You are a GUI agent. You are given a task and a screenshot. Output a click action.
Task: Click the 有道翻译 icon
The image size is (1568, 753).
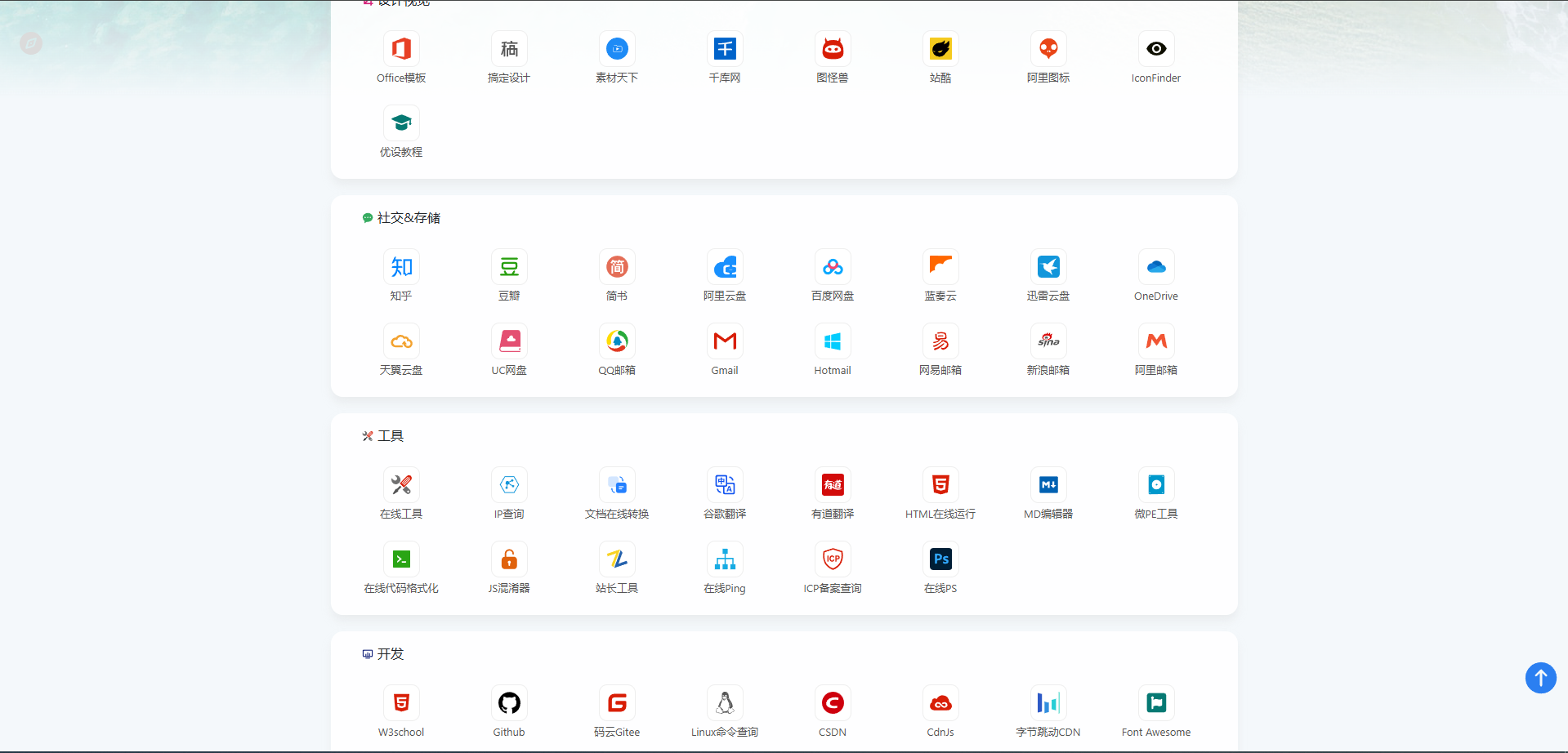click(833, 485)
